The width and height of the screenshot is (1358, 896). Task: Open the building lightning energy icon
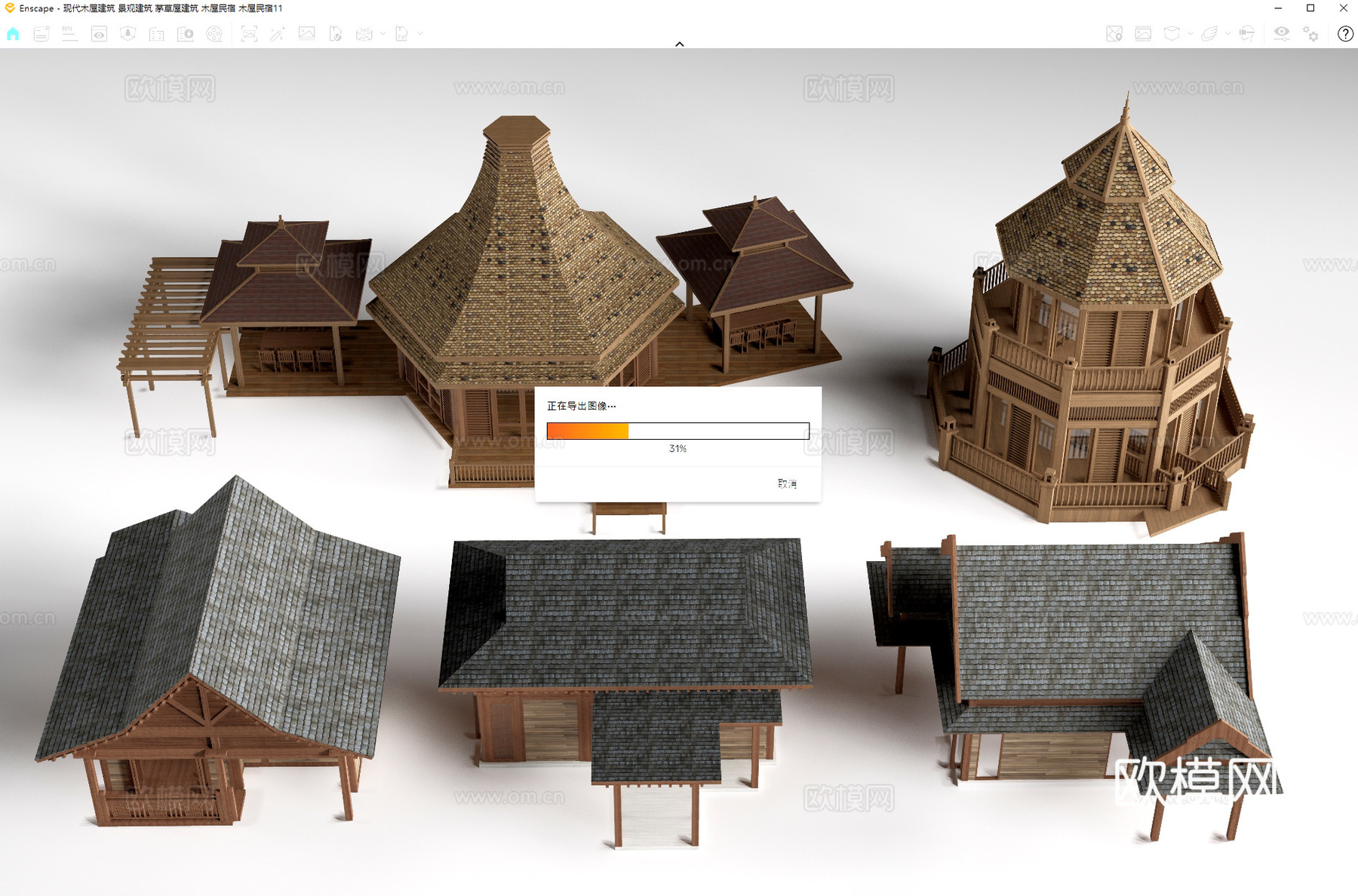[185, 34]
